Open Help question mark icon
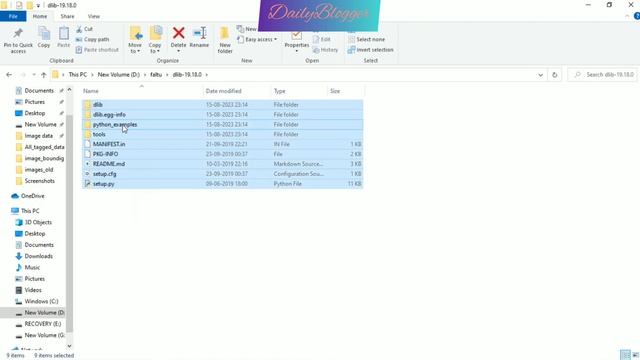 [637, 16]
